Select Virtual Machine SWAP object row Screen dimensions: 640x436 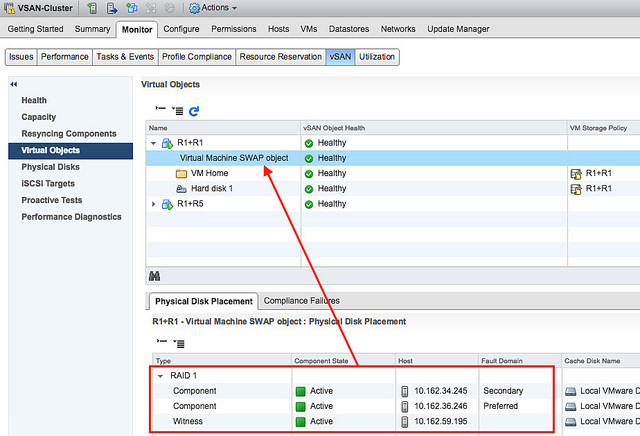pos(233,158)
